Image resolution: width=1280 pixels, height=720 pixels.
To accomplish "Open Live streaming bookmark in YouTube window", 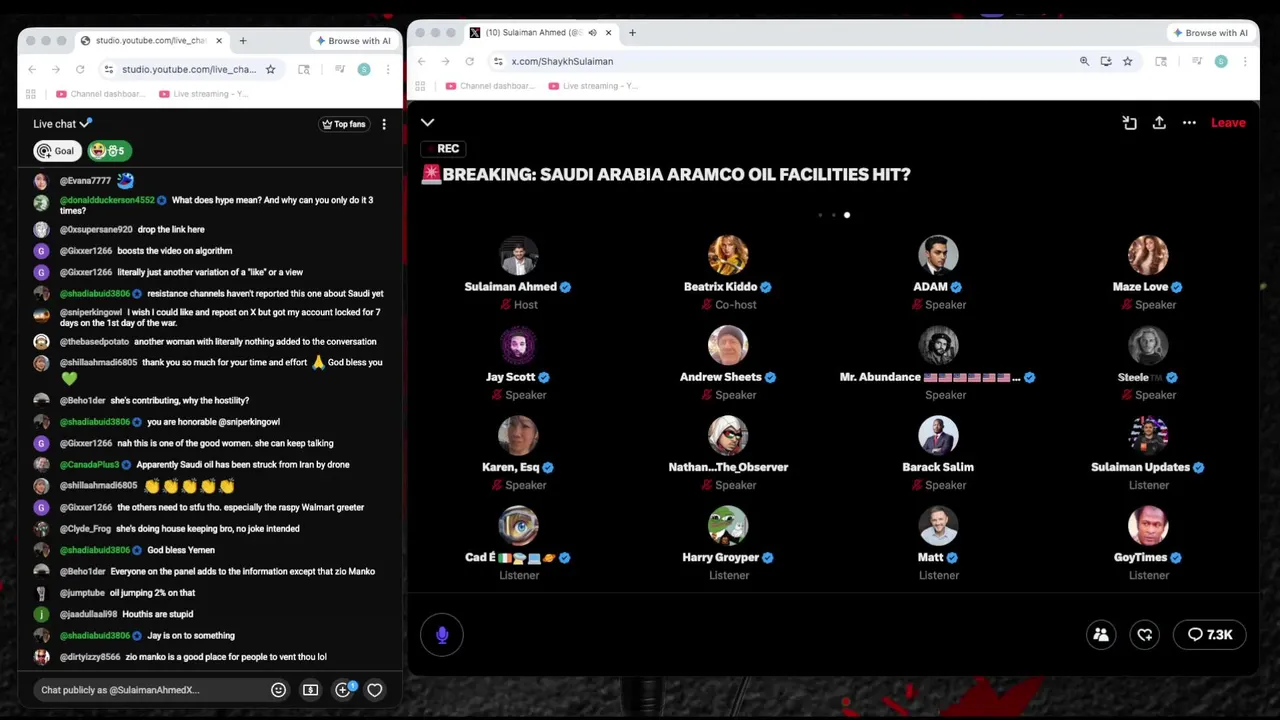I will (x=203, y=94).
